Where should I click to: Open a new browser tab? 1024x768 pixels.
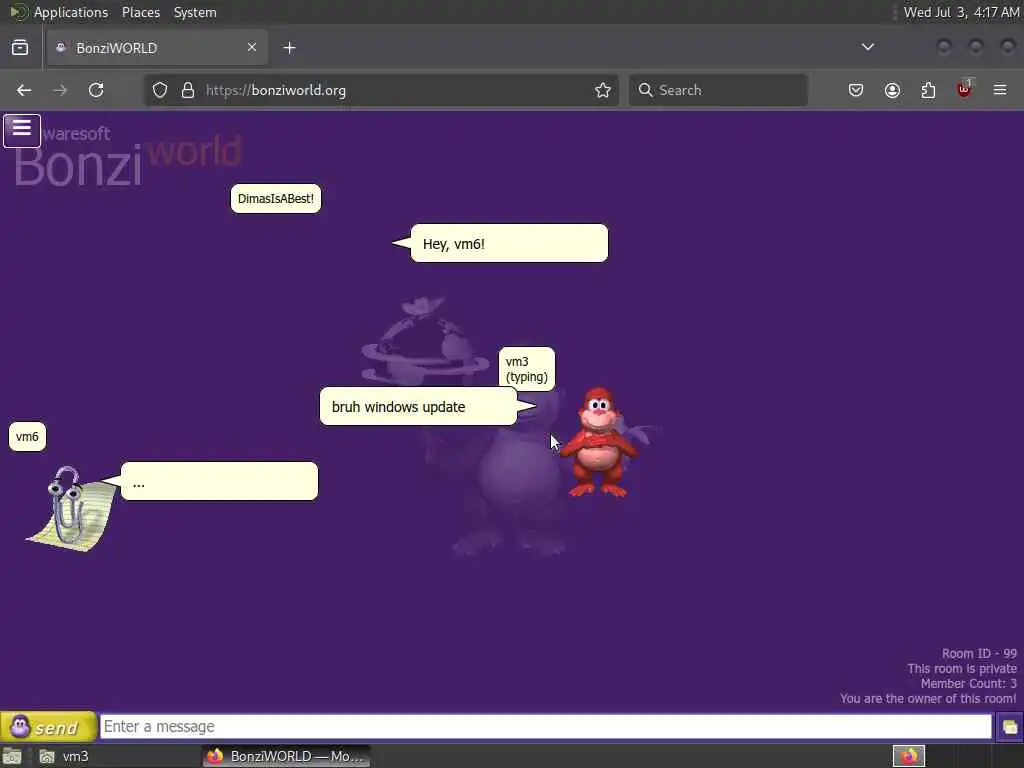pos(289,48)
